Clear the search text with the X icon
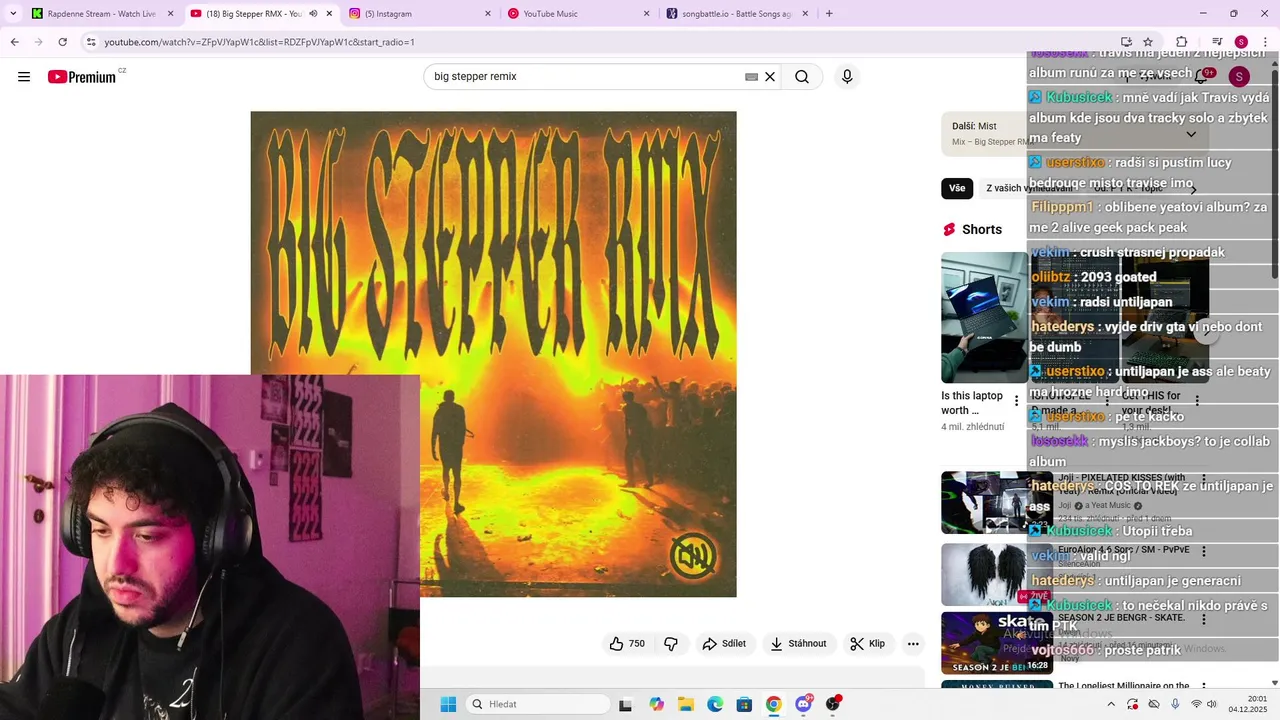The width and height of the screenshot is (1280, 720). pos(770,77)
